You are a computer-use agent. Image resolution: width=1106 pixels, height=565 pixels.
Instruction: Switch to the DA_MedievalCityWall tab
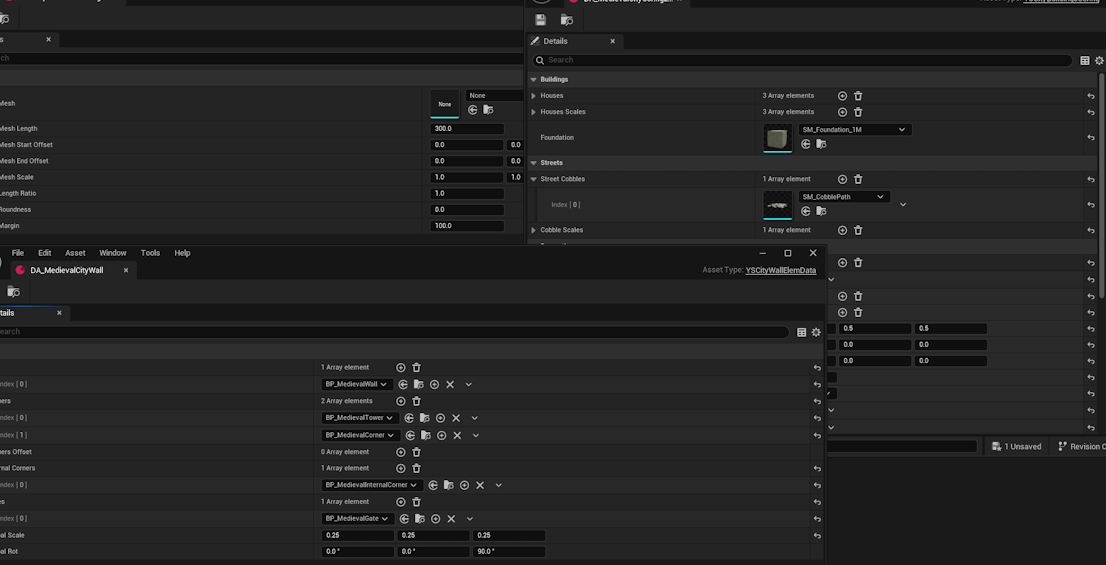(x=66, y=270)
